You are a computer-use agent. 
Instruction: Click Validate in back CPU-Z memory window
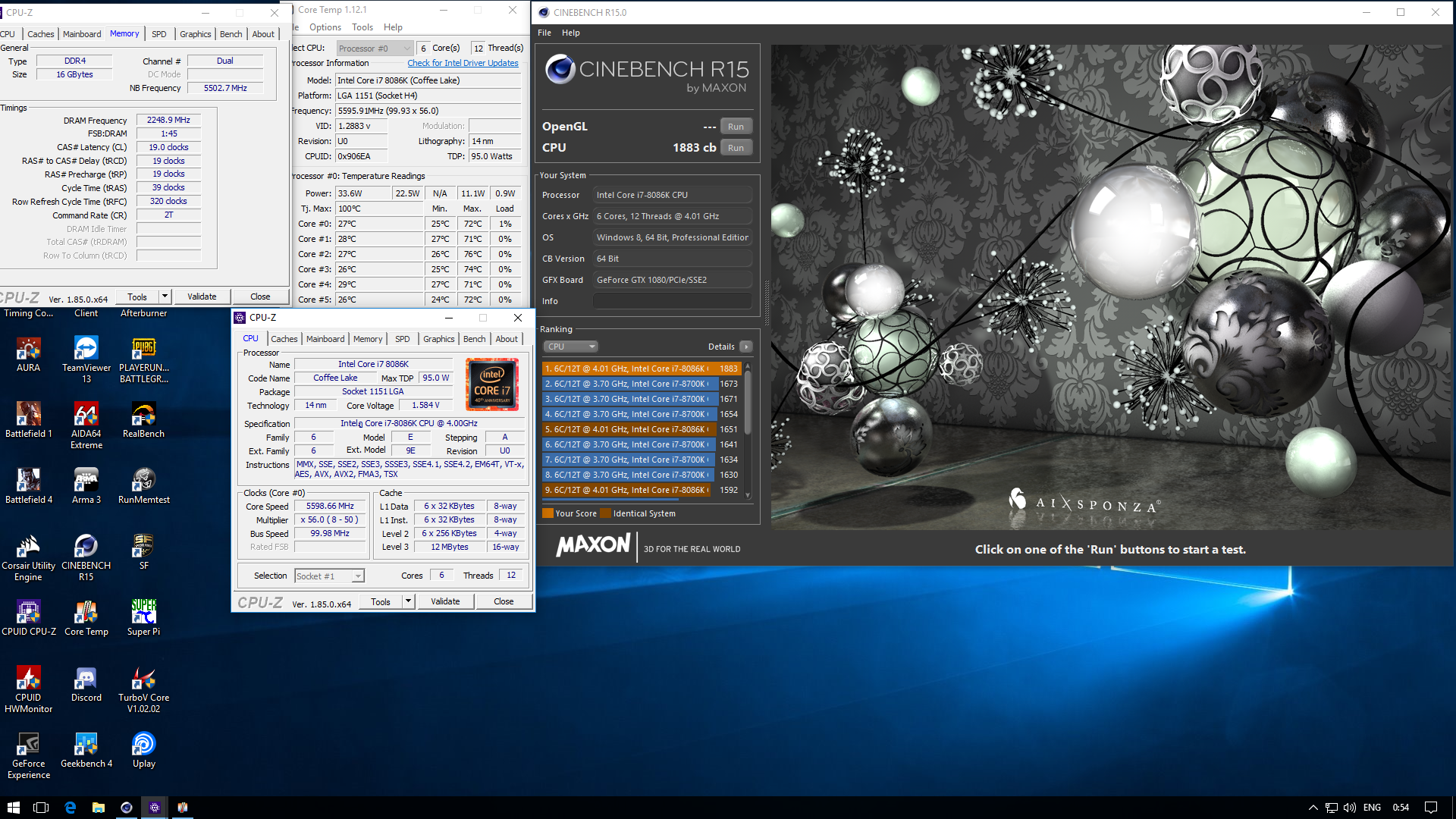tap(202, 297)
